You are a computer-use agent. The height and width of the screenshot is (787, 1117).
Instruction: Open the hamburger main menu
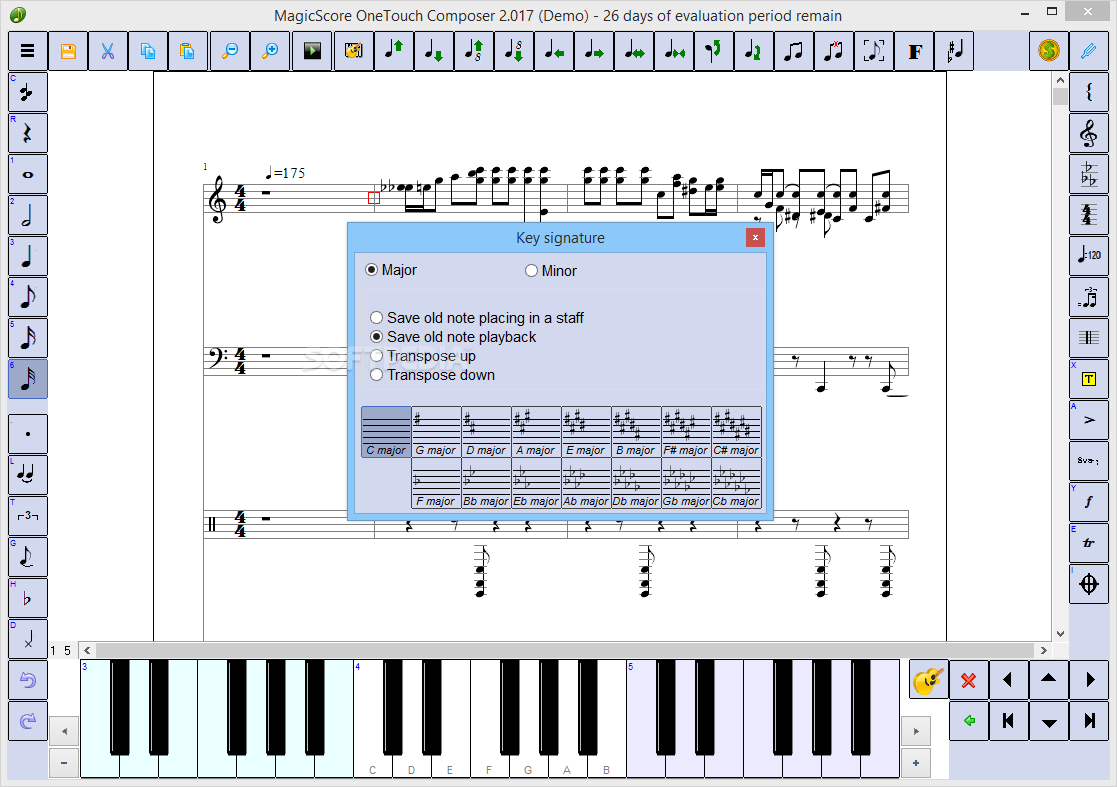pyautogui.click(x=28, y=51)
